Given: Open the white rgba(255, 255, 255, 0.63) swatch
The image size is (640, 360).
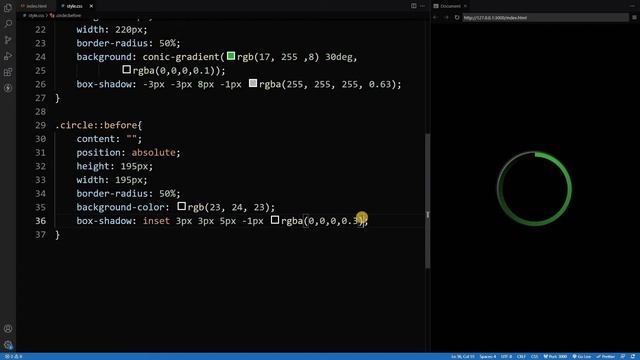Looking at the screenshot, I should pyautogui.click(x=253, y=83).
